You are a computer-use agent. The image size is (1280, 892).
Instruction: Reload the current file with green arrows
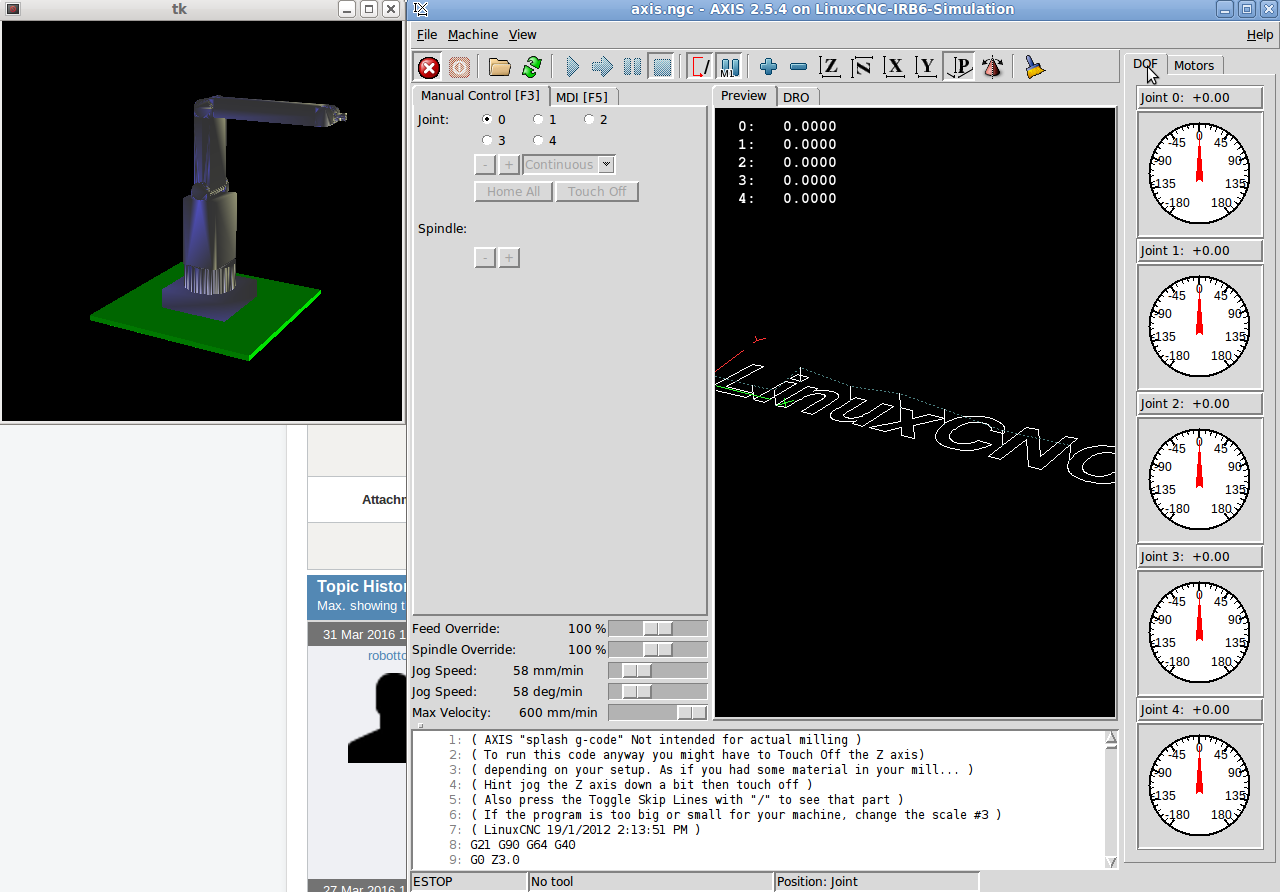coord(531,67)
